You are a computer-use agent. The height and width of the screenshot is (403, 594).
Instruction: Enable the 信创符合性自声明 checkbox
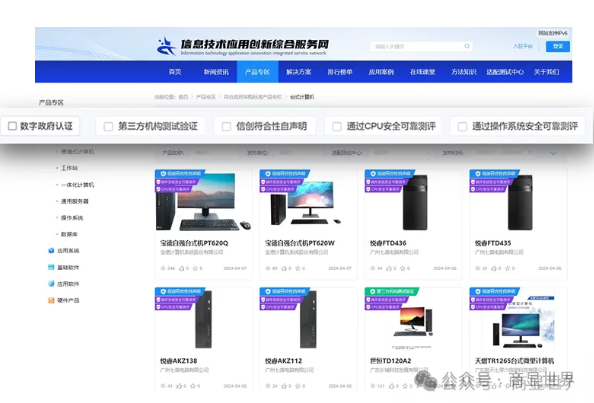[x=226, y=126]
